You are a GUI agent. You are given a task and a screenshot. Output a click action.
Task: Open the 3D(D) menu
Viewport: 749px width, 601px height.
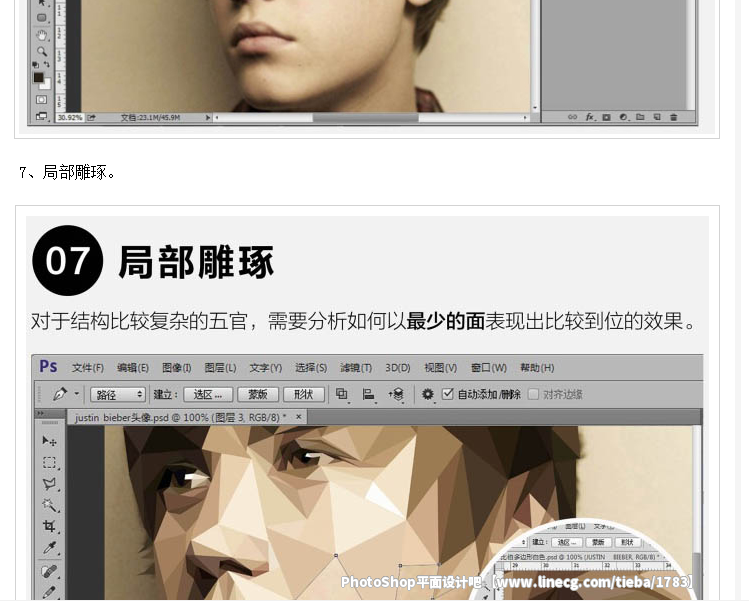click(398, 368)
